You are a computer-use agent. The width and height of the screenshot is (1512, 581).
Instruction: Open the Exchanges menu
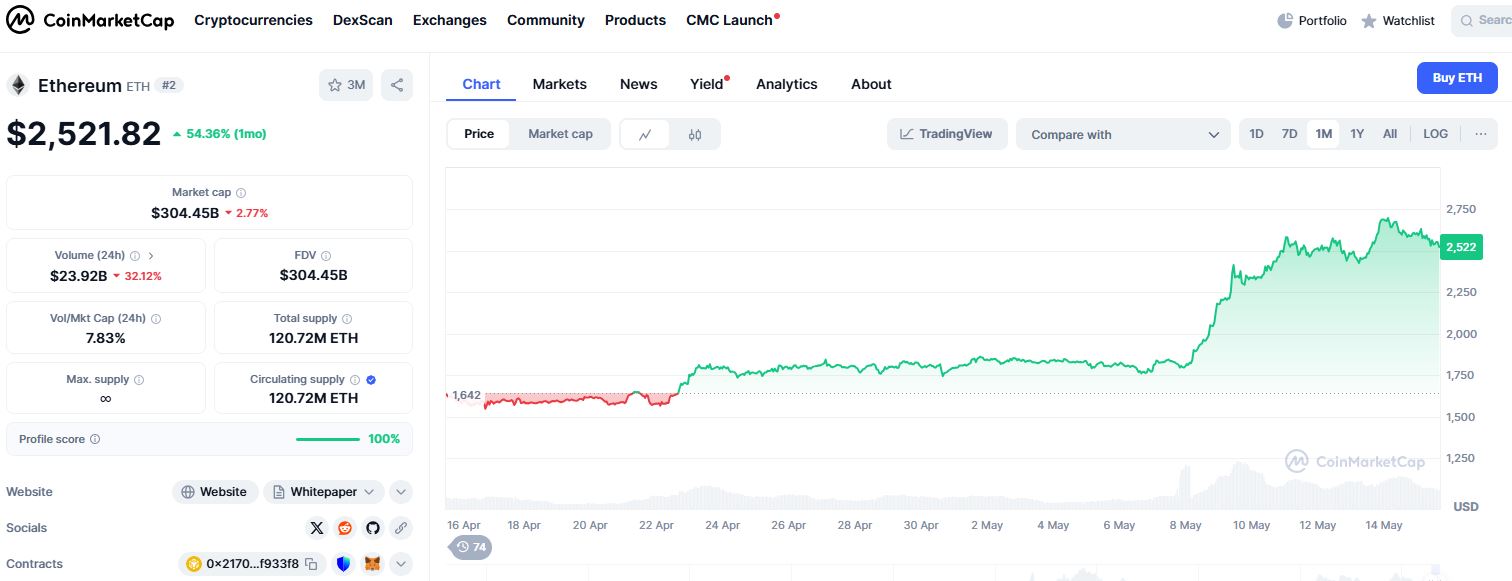coord(450,20)
